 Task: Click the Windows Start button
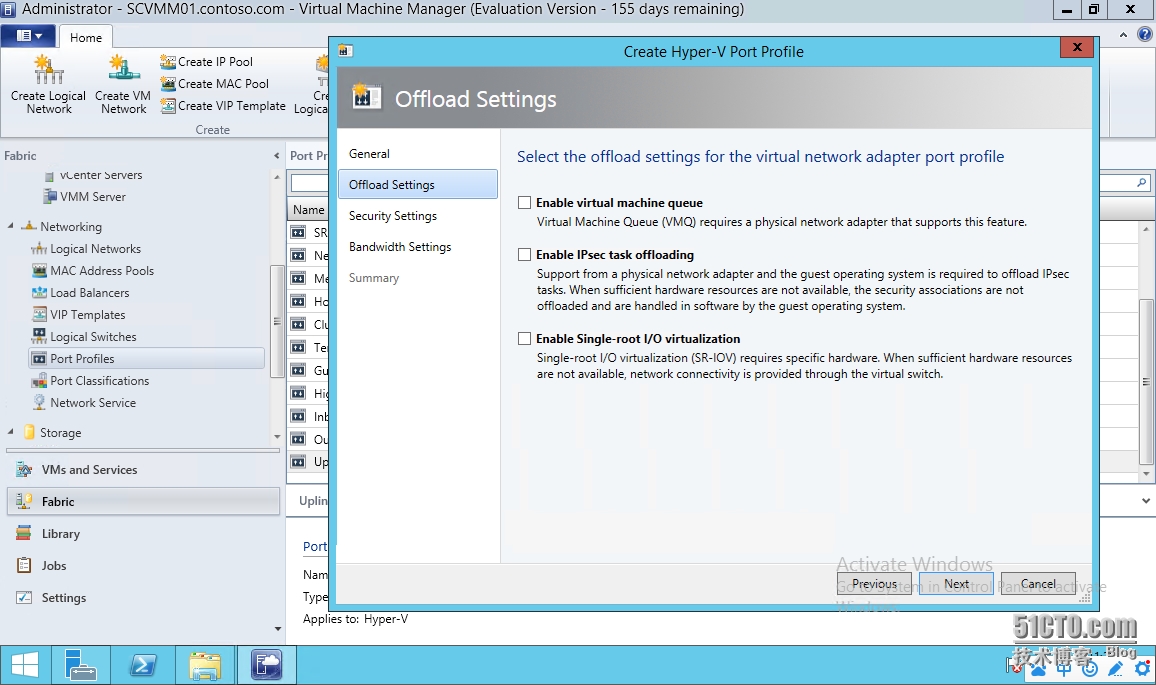point(25,665)
